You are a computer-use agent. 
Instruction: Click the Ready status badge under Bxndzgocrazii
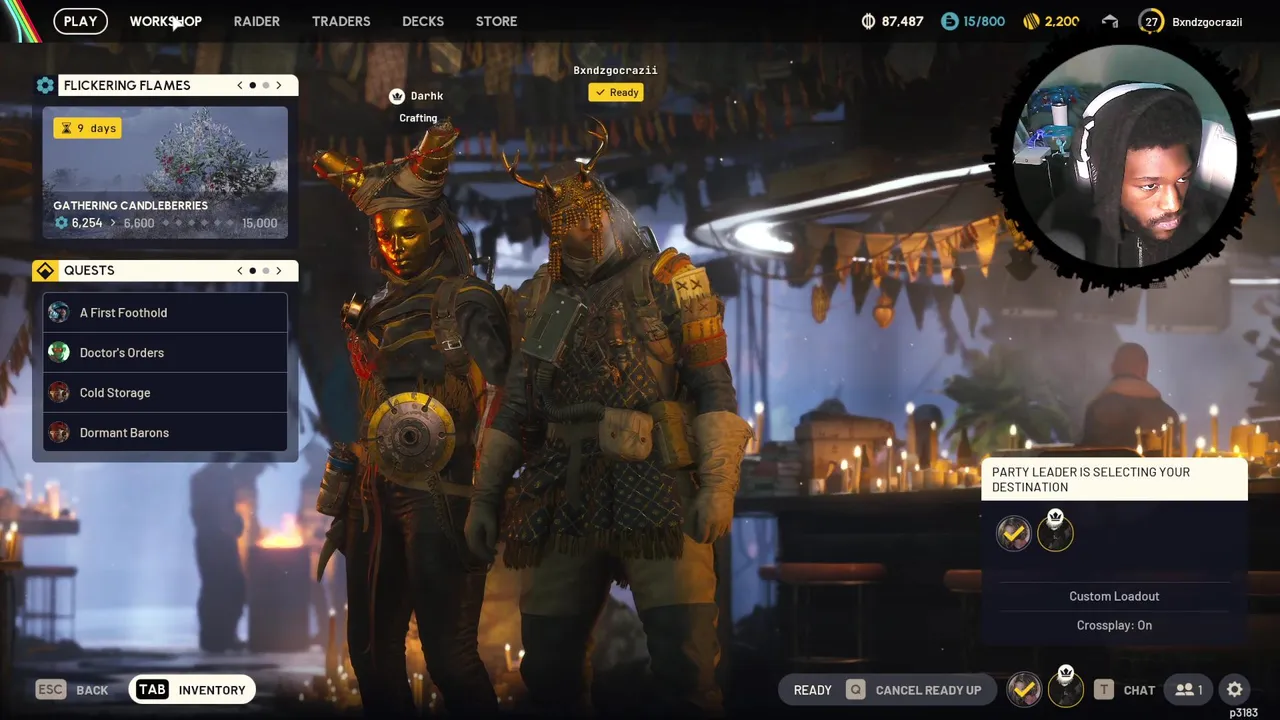coord(615,92)
